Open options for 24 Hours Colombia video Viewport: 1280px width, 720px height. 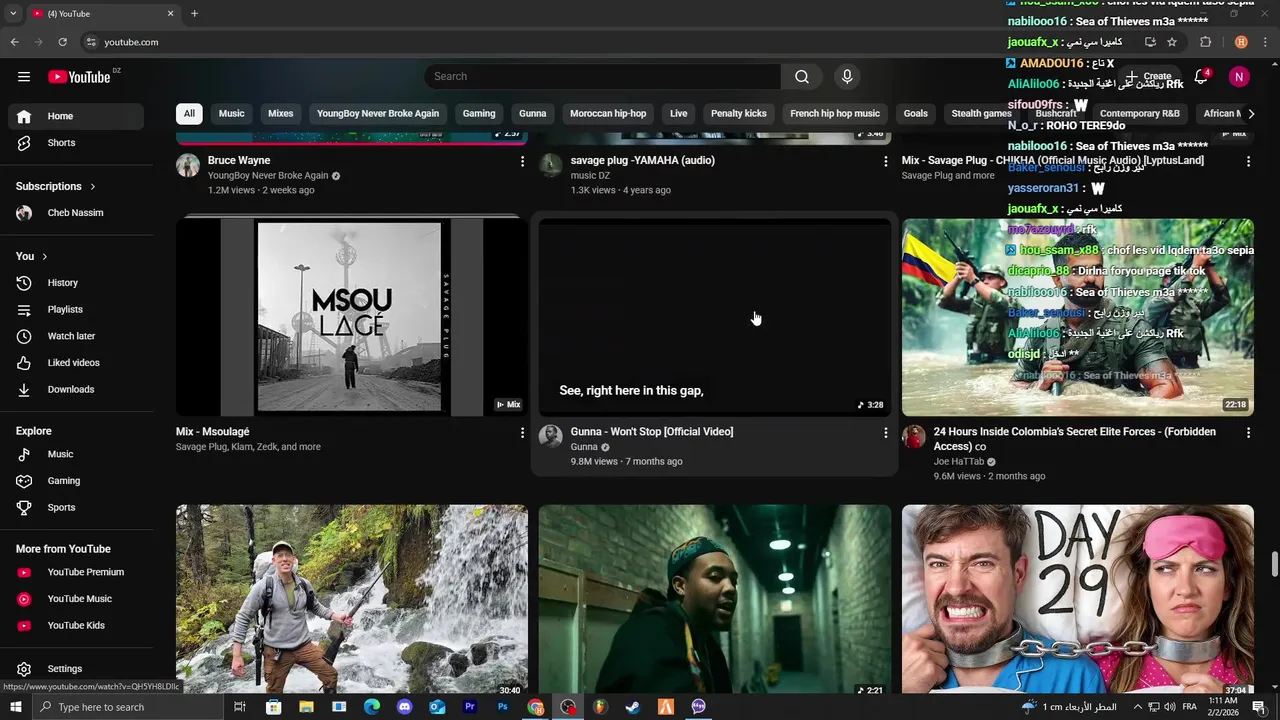[x=1248, y=433]
